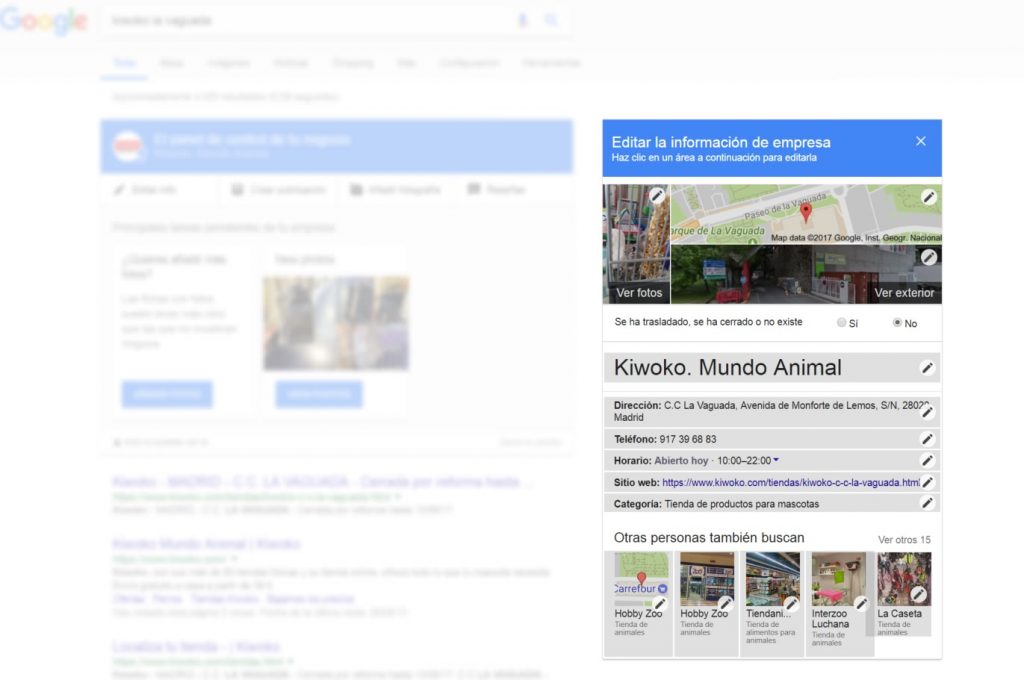Click the Abierto hoy status text

point(681,461)
